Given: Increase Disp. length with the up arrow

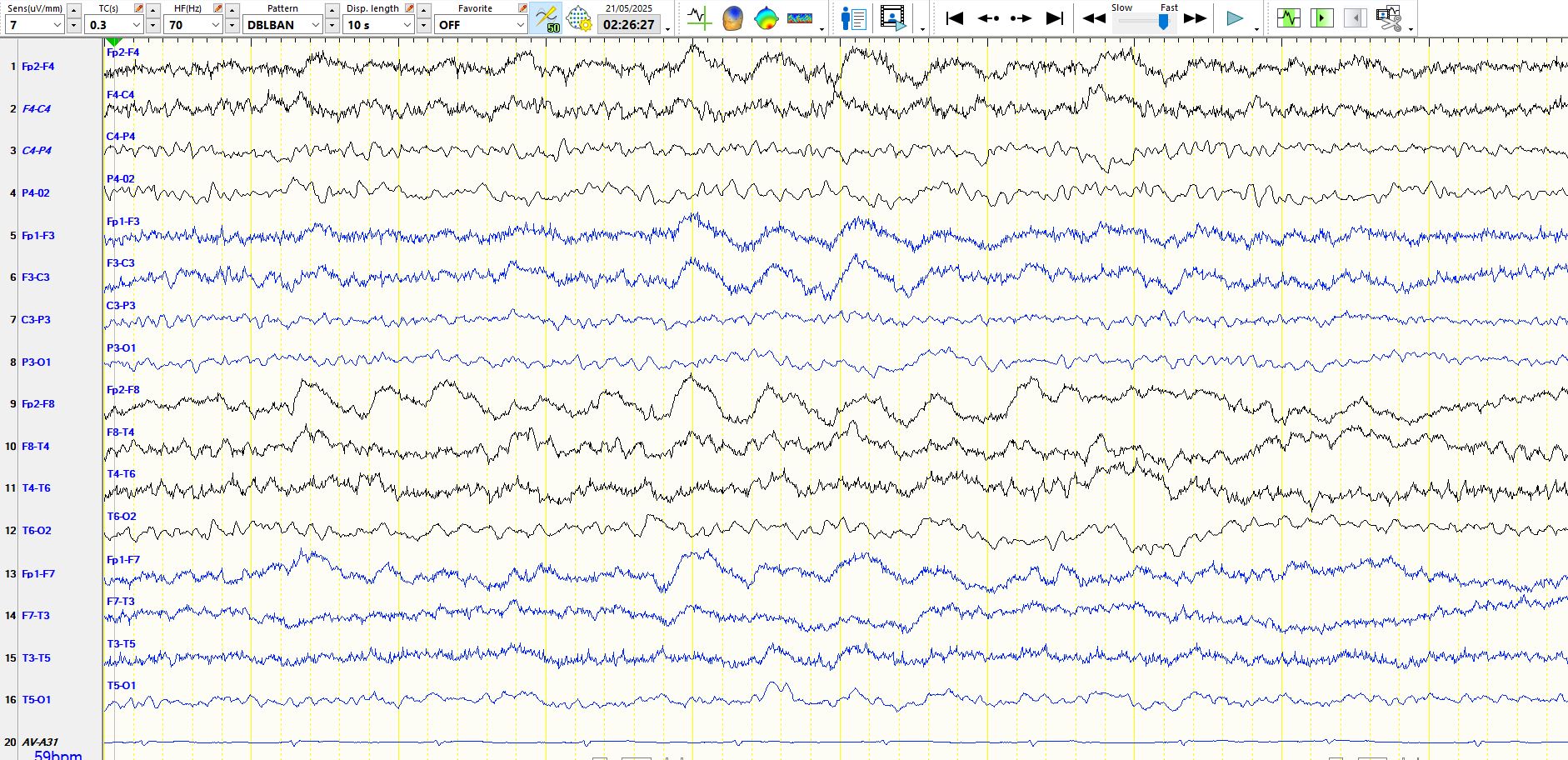Looking at the screenshot, I should click(423, 10).
